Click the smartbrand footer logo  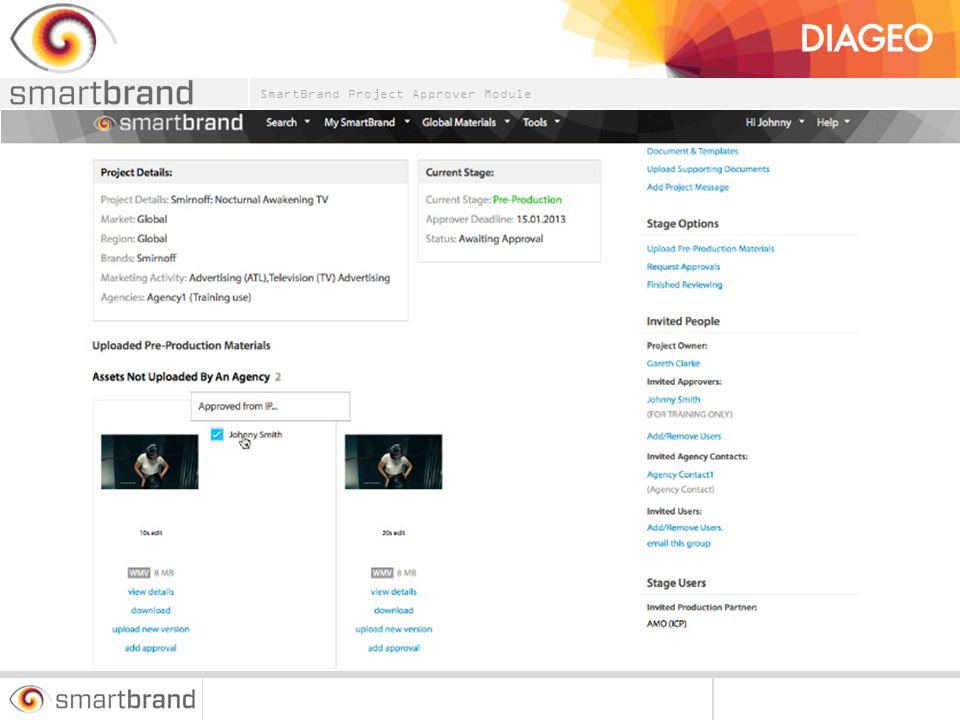[103, 699]
